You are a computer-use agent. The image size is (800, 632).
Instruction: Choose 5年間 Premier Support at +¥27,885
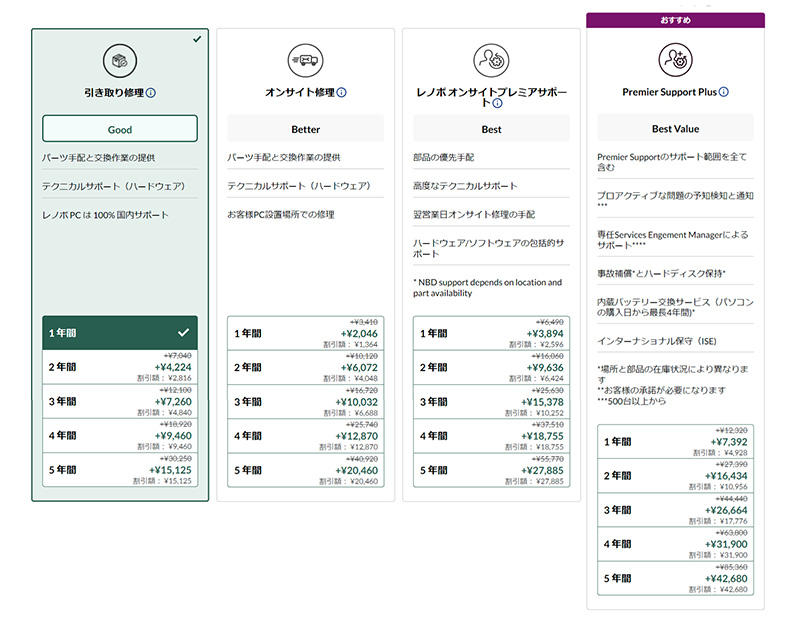(x=491, y=470)
